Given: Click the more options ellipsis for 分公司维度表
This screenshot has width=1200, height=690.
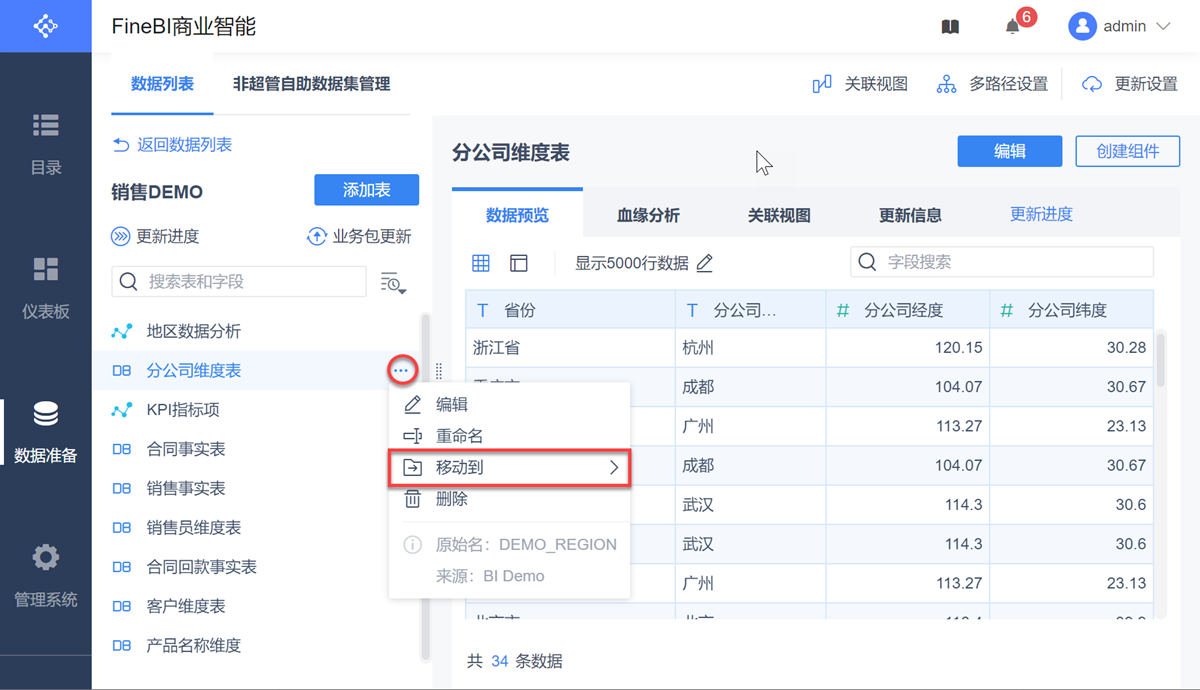Looking at the screenshot, I should tap(401, 371).
